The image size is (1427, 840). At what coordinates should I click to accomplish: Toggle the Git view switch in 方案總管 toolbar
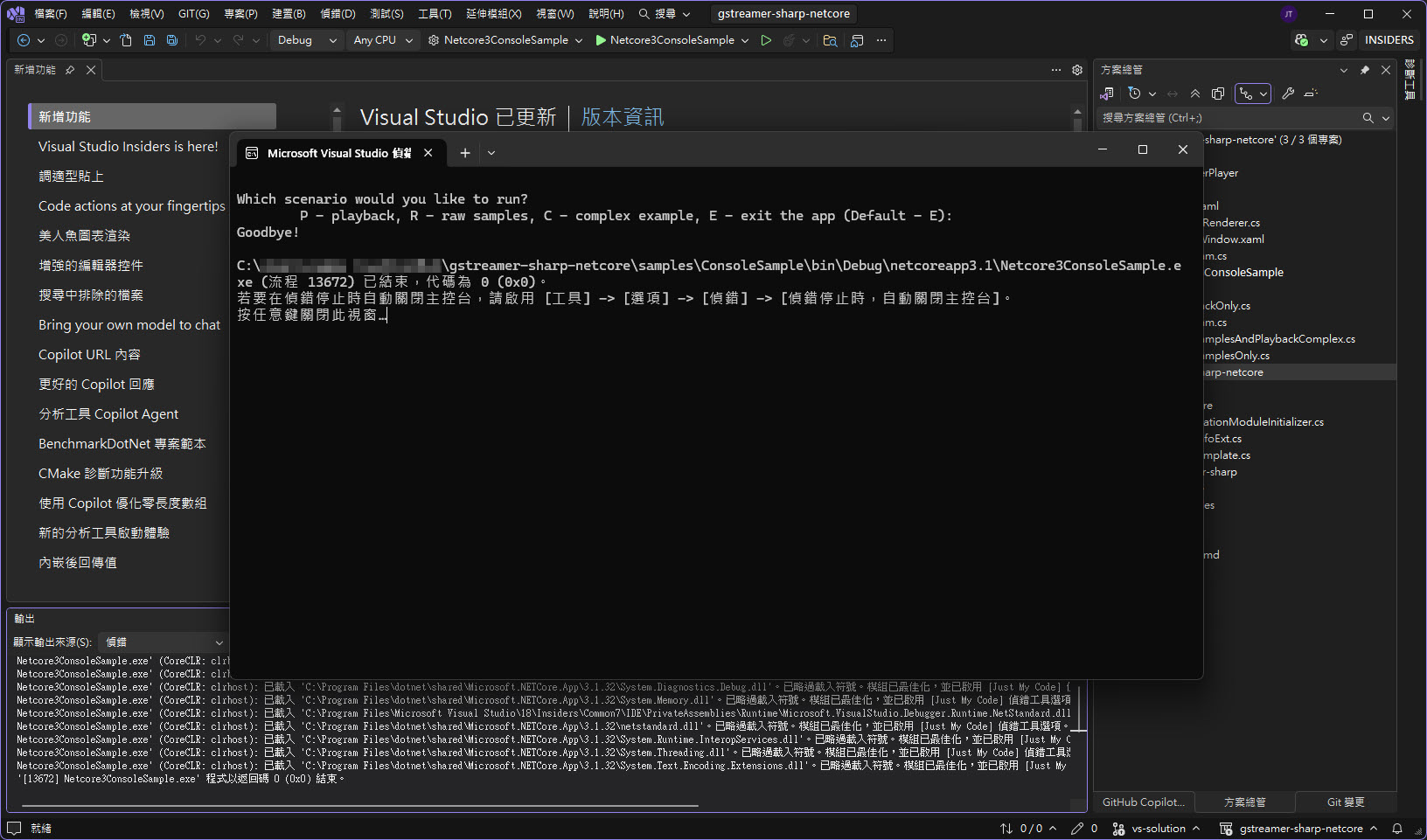coord(1246,94)
